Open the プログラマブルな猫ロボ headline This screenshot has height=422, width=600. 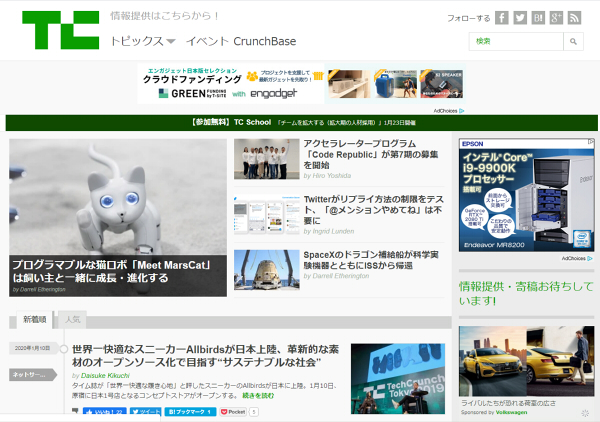pos(112,271)
